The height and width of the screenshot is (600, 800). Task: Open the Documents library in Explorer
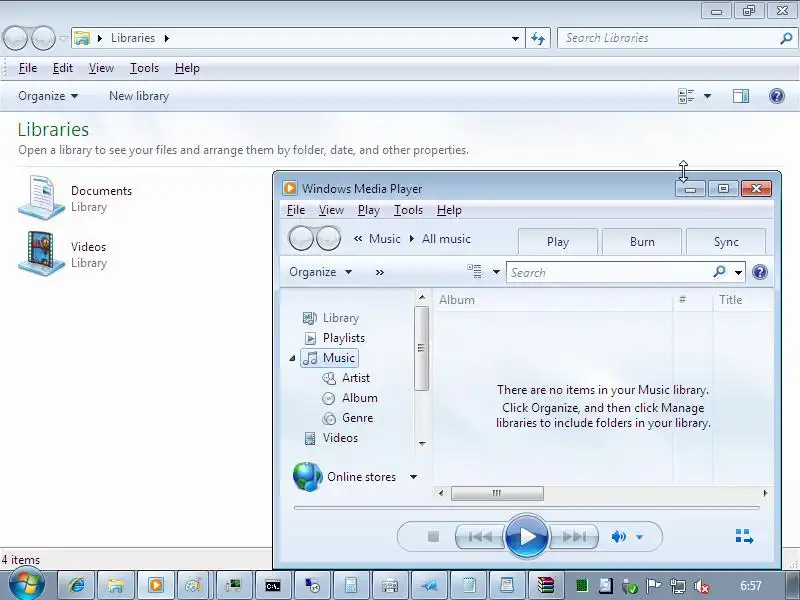click(75, 198)
